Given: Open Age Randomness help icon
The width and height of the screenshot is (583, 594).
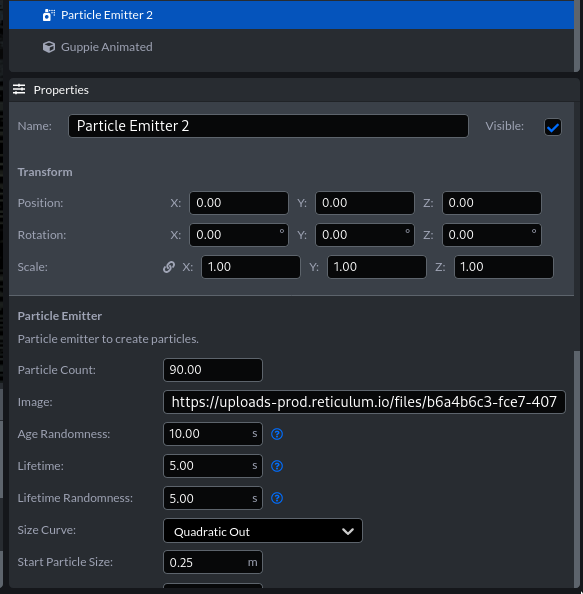Looking at the screenshot, I should click(277, 434).
